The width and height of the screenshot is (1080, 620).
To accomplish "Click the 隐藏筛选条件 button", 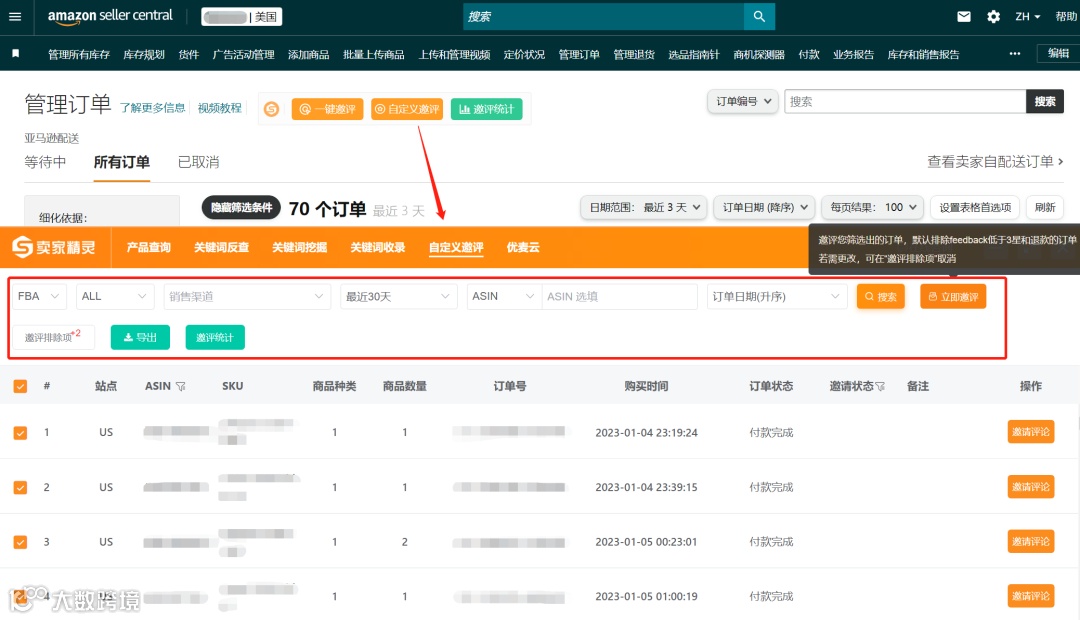I will tap(241, 207).
